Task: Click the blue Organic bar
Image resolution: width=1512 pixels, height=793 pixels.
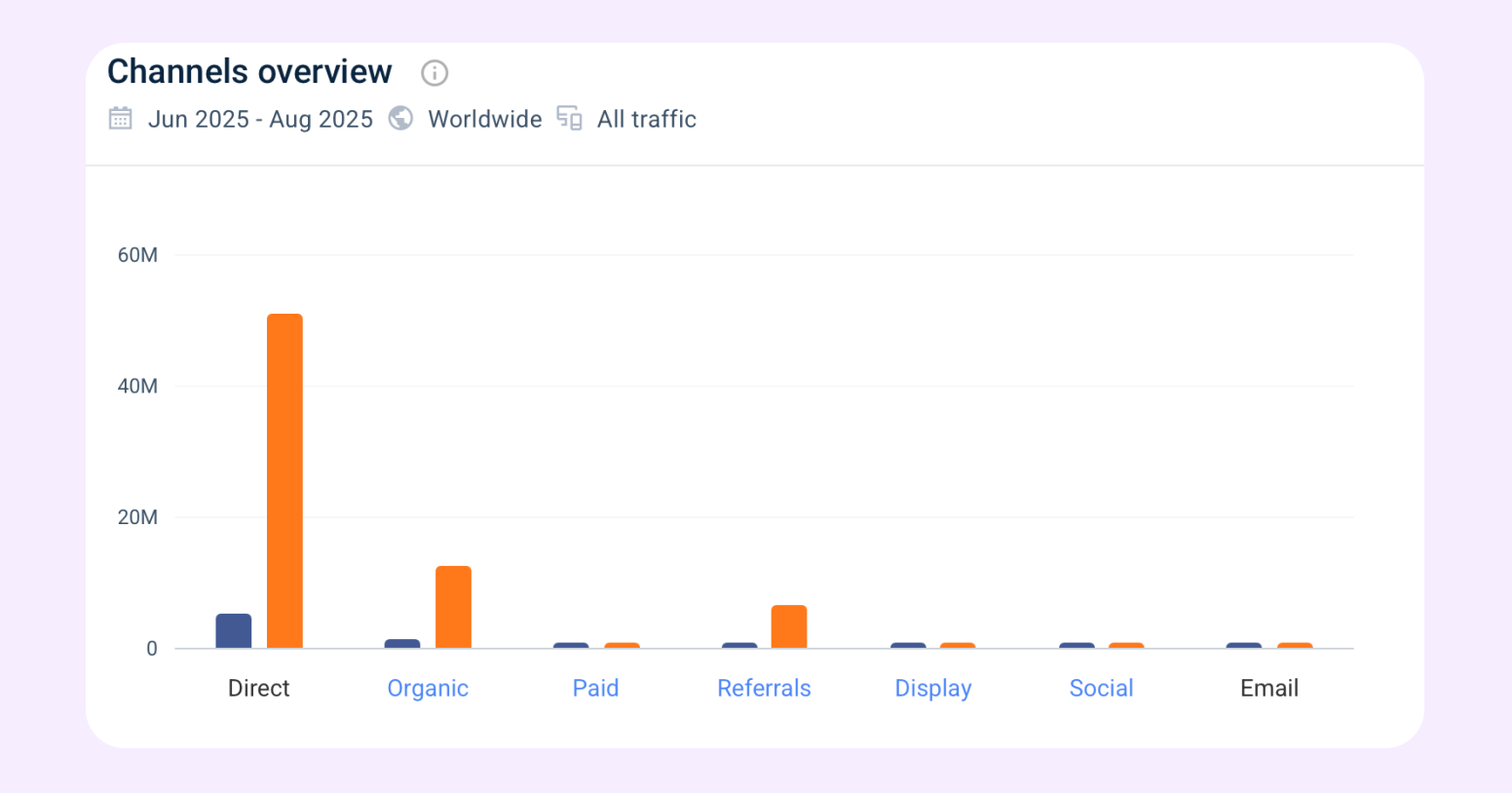Action: click(x=402, y=644)
